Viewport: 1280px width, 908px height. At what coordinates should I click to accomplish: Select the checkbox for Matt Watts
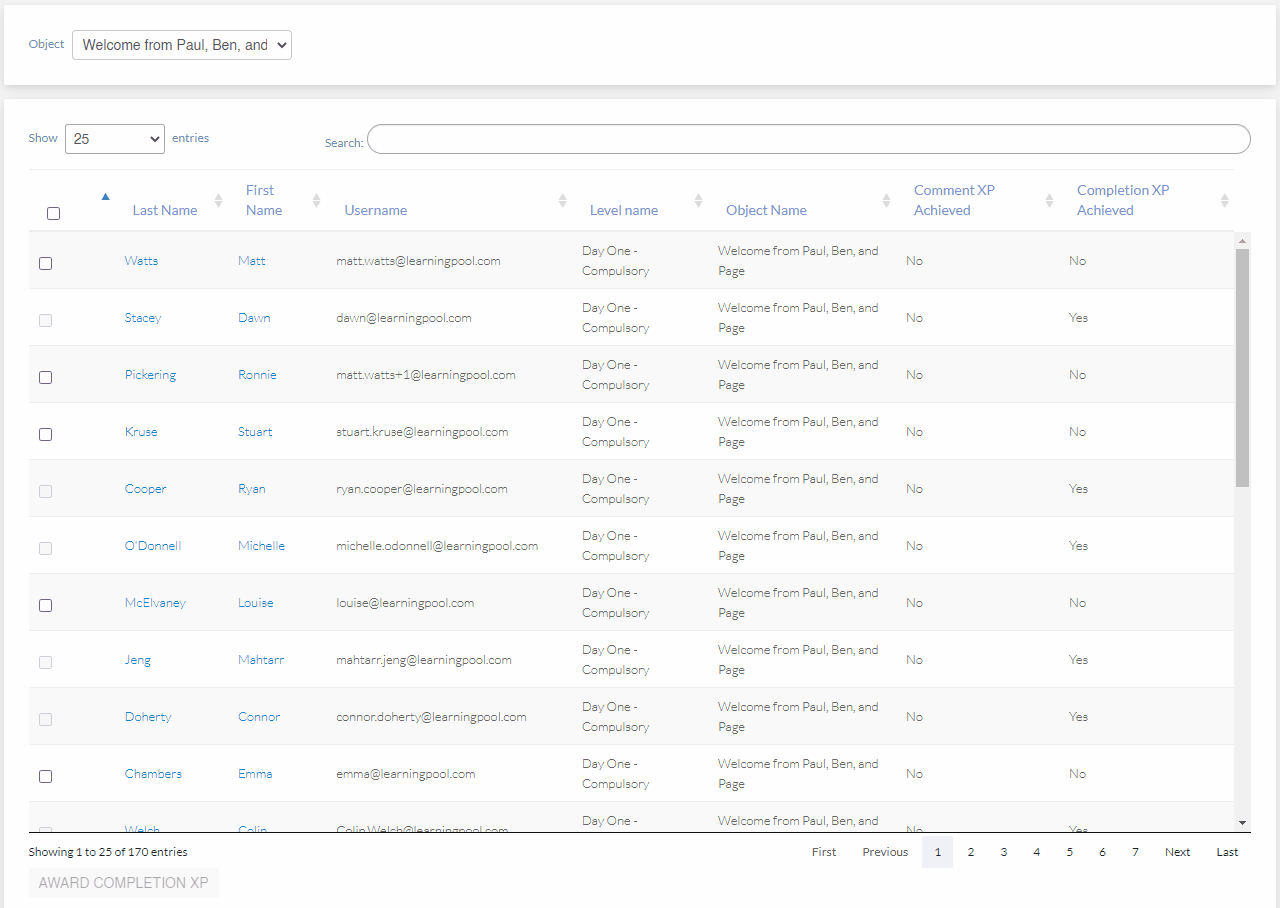(45, 263)
